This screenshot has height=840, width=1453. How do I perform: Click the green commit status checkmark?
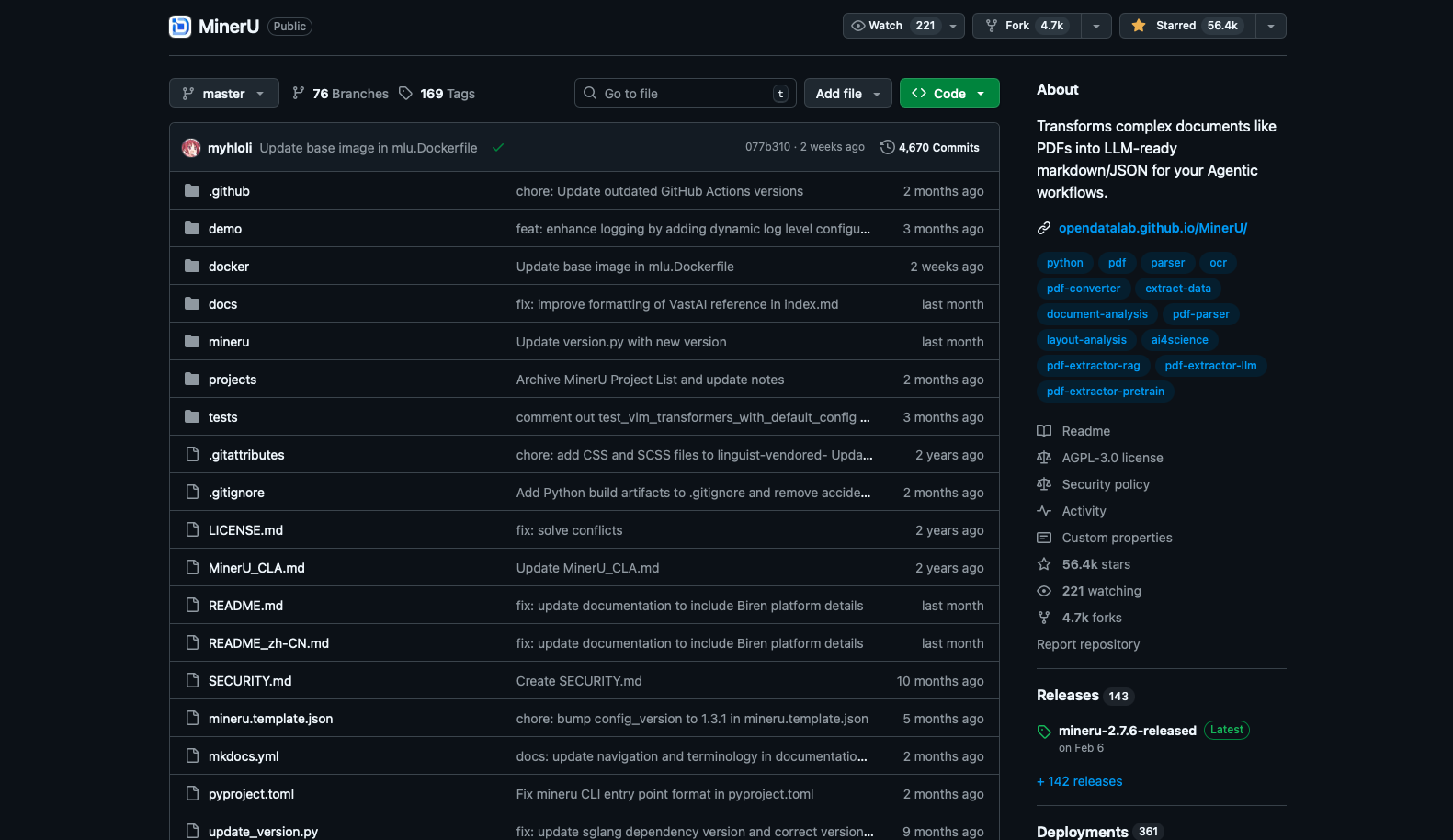(498, 148)
